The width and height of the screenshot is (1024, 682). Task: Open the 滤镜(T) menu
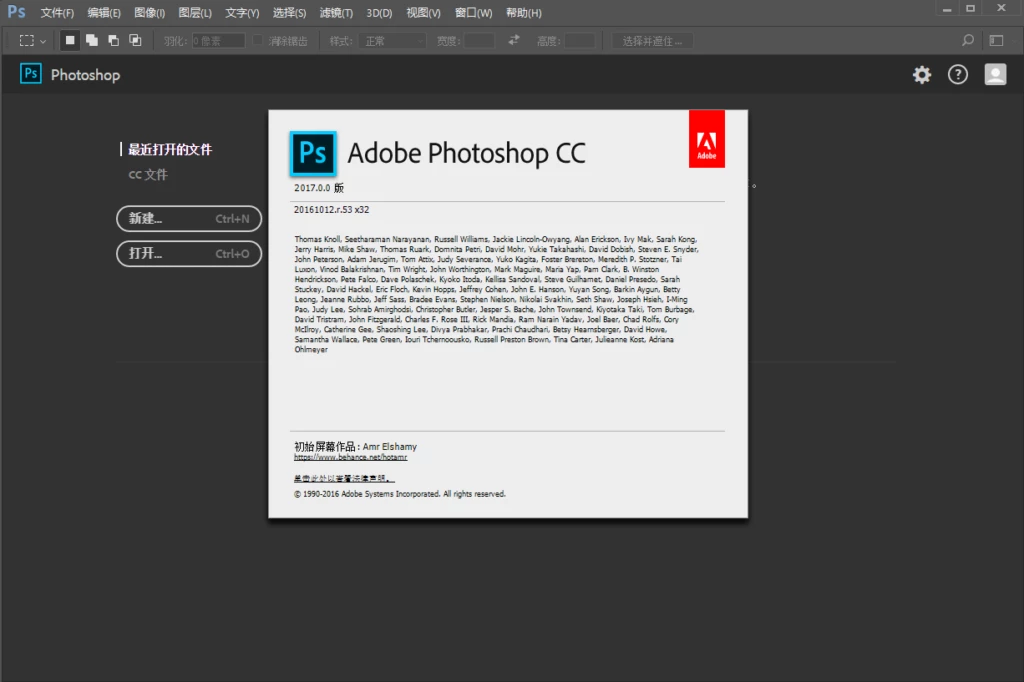(336, 13)
